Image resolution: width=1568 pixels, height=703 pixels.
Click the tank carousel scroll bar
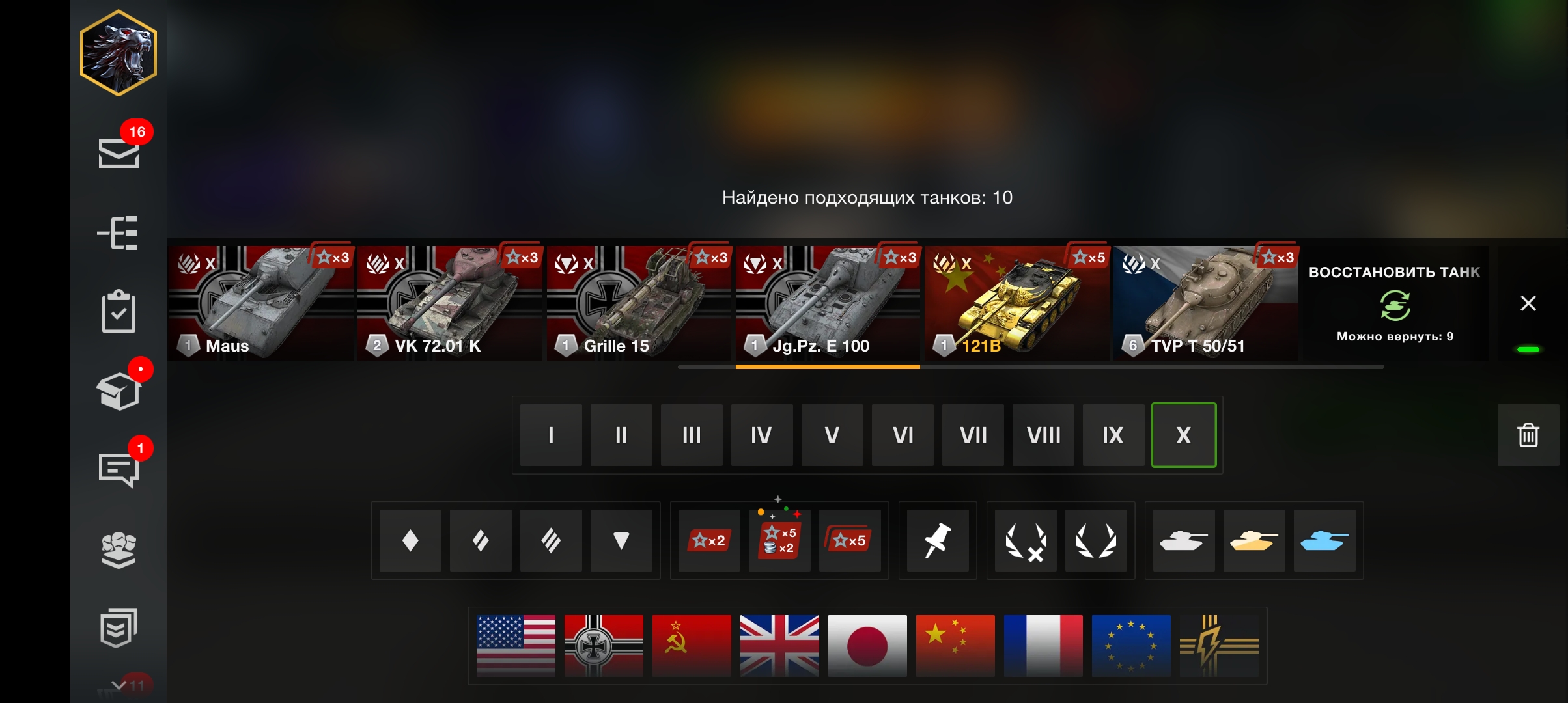tap(1030, 367)
